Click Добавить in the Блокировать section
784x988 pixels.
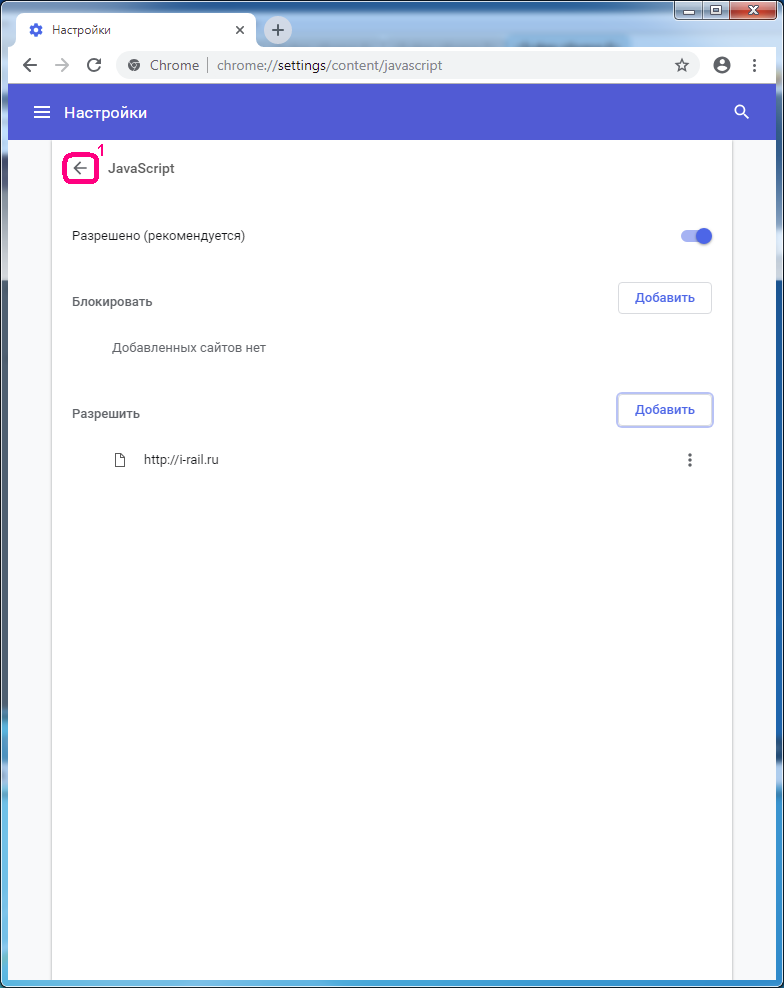pyautogui.click(x=664, y=298)
